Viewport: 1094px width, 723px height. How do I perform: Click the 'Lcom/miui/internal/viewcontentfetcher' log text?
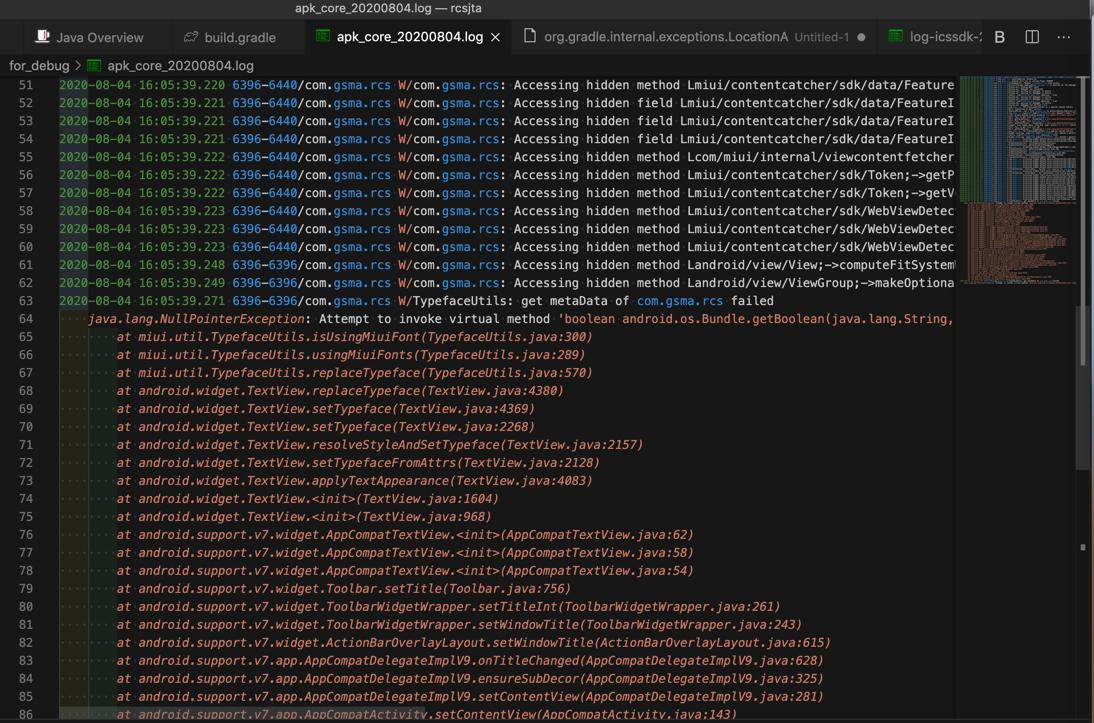click(820, 157)
